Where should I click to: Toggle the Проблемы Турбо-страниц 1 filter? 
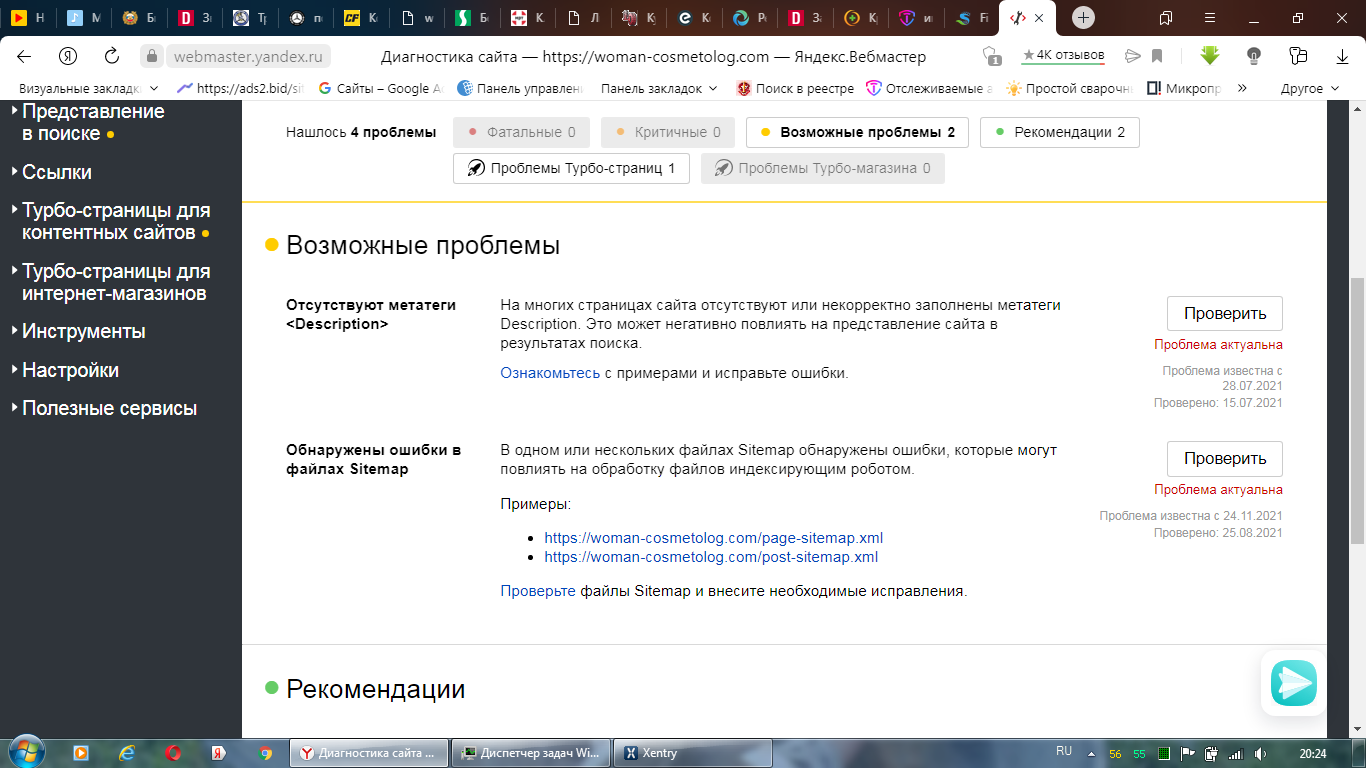[x=571, y=168]
